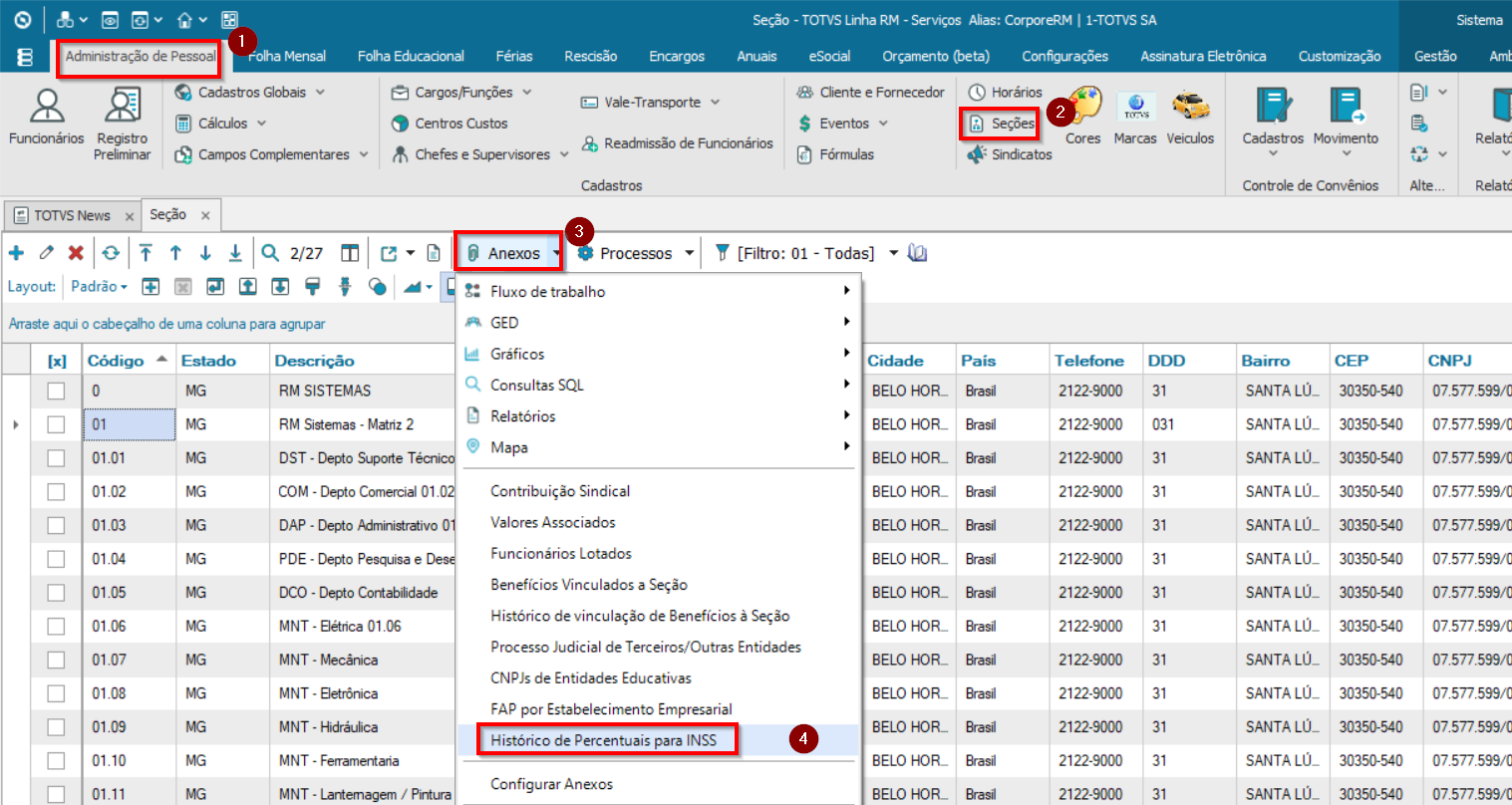The height and width of the screenshot is (805, 1512).
Task: Go to the previous record
Action: [x=175, y=253]
